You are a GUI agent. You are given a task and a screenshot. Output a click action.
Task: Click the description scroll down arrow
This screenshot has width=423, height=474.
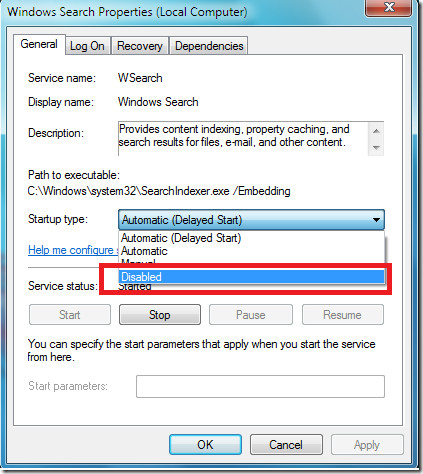tap(376, 147)
